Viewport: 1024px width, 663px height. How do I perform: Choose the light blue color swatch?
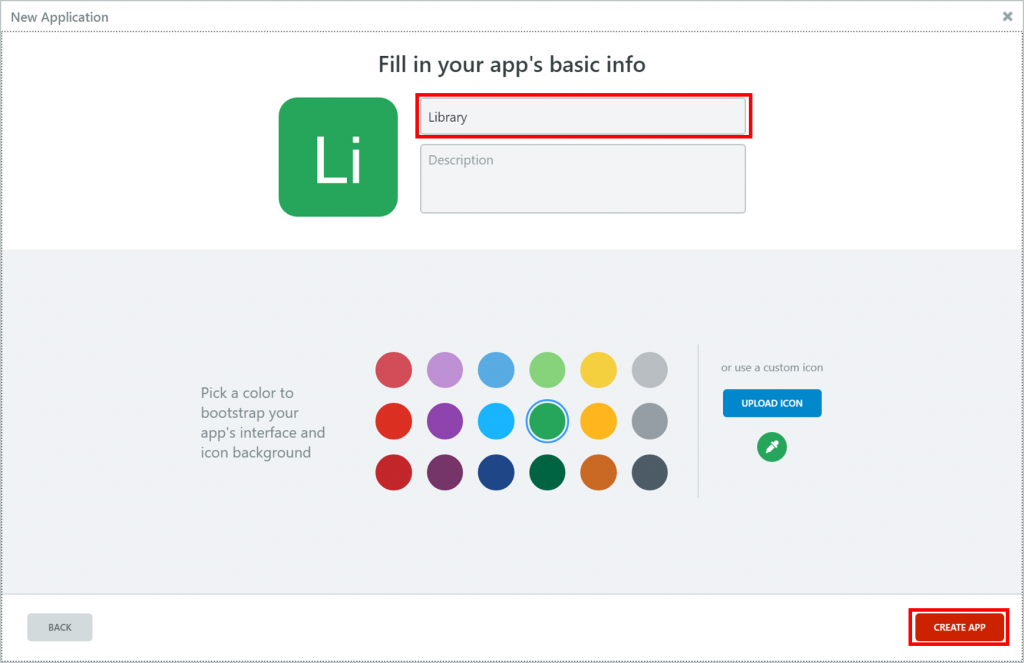(x=496, y=369)
